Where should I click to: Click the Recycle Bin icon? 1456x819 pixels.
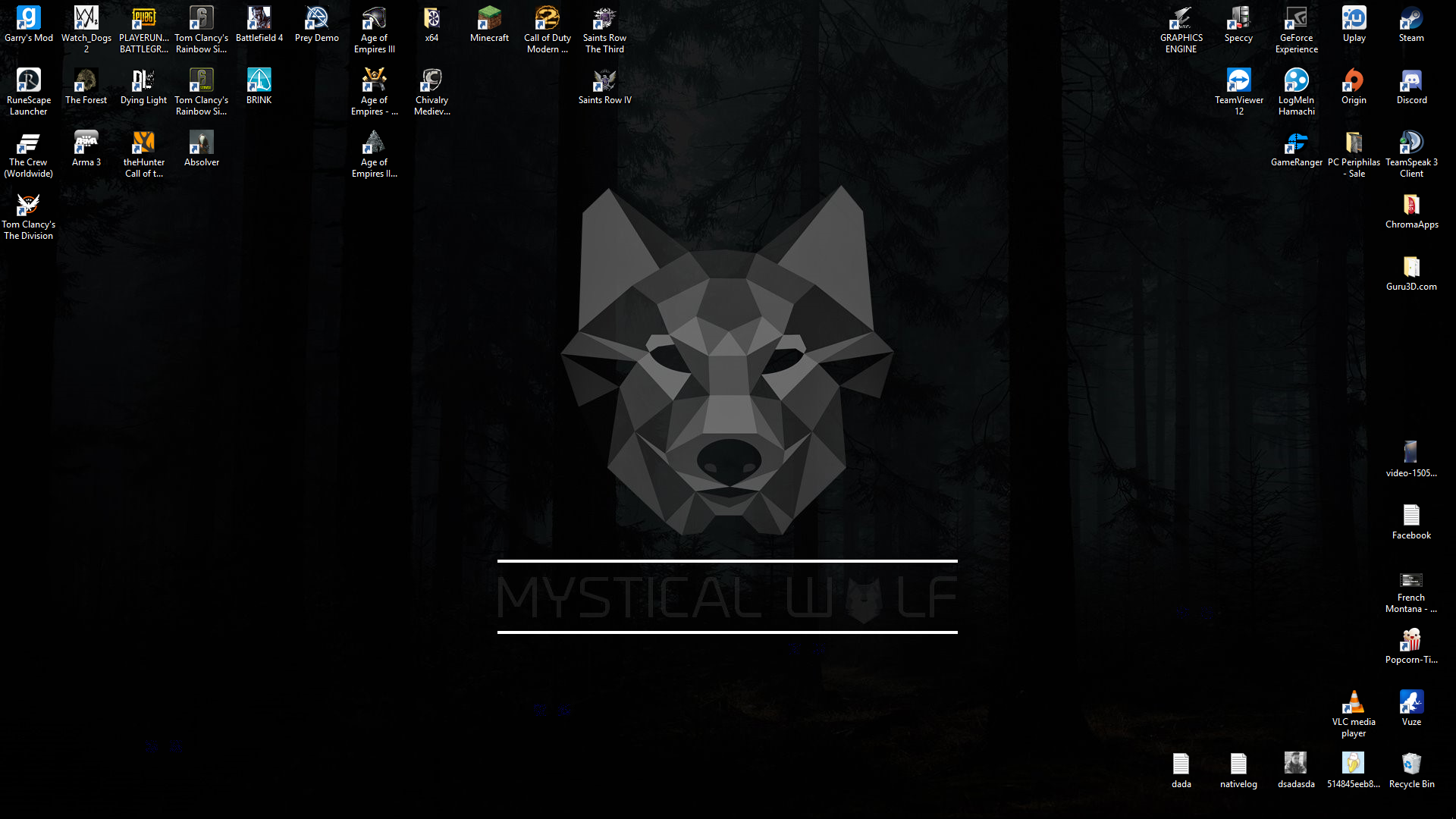click(x=1411, y=764)
